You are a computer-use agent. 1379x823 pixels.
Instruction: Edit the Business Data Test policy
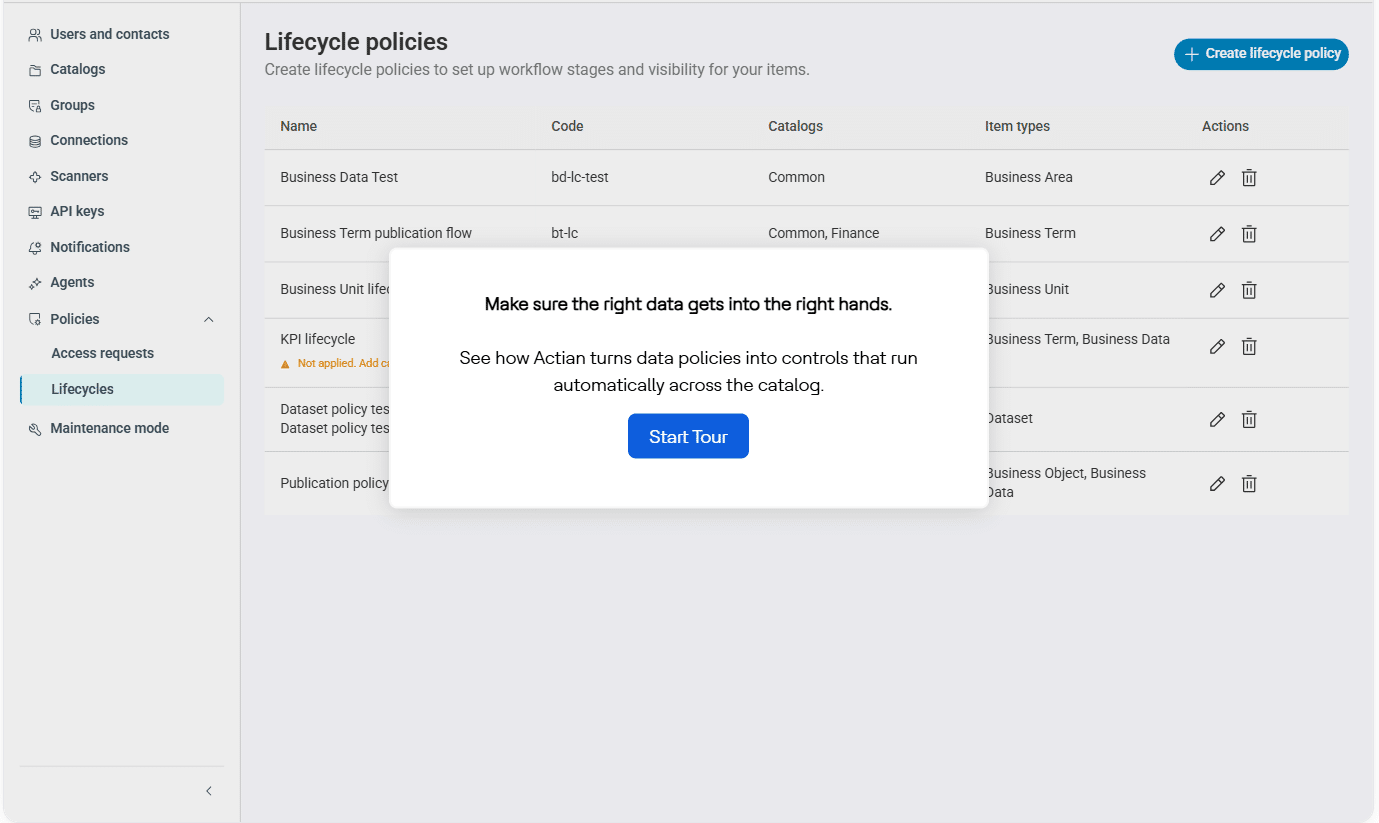click(x=1217, y=178)
